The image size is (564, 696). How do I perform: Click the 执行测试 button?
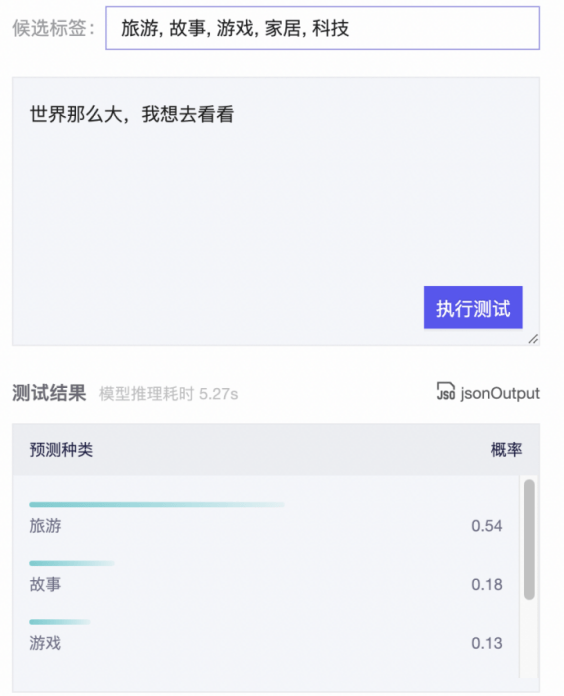click(473, 308)
